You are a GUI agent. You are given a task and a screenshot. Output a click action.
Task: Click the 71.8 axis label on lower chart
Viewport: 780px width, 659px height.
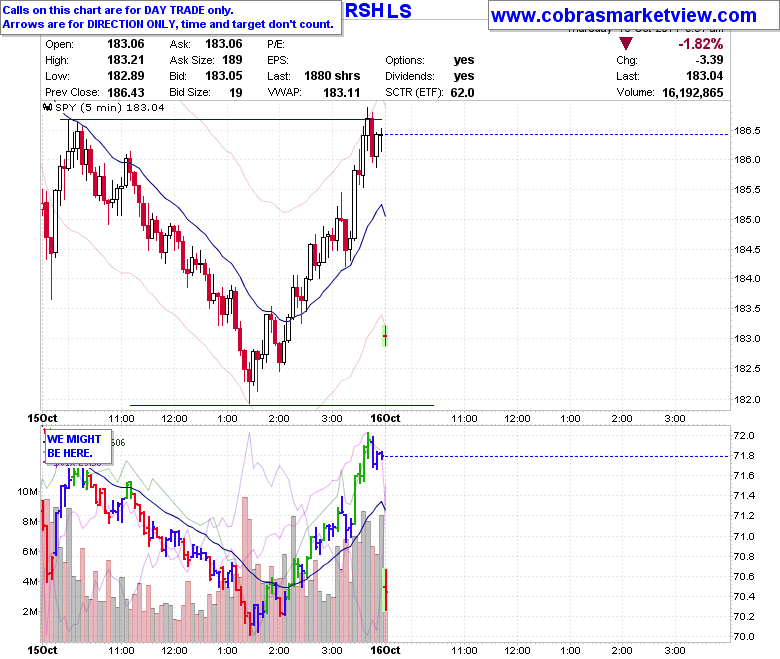coord(744,456)
